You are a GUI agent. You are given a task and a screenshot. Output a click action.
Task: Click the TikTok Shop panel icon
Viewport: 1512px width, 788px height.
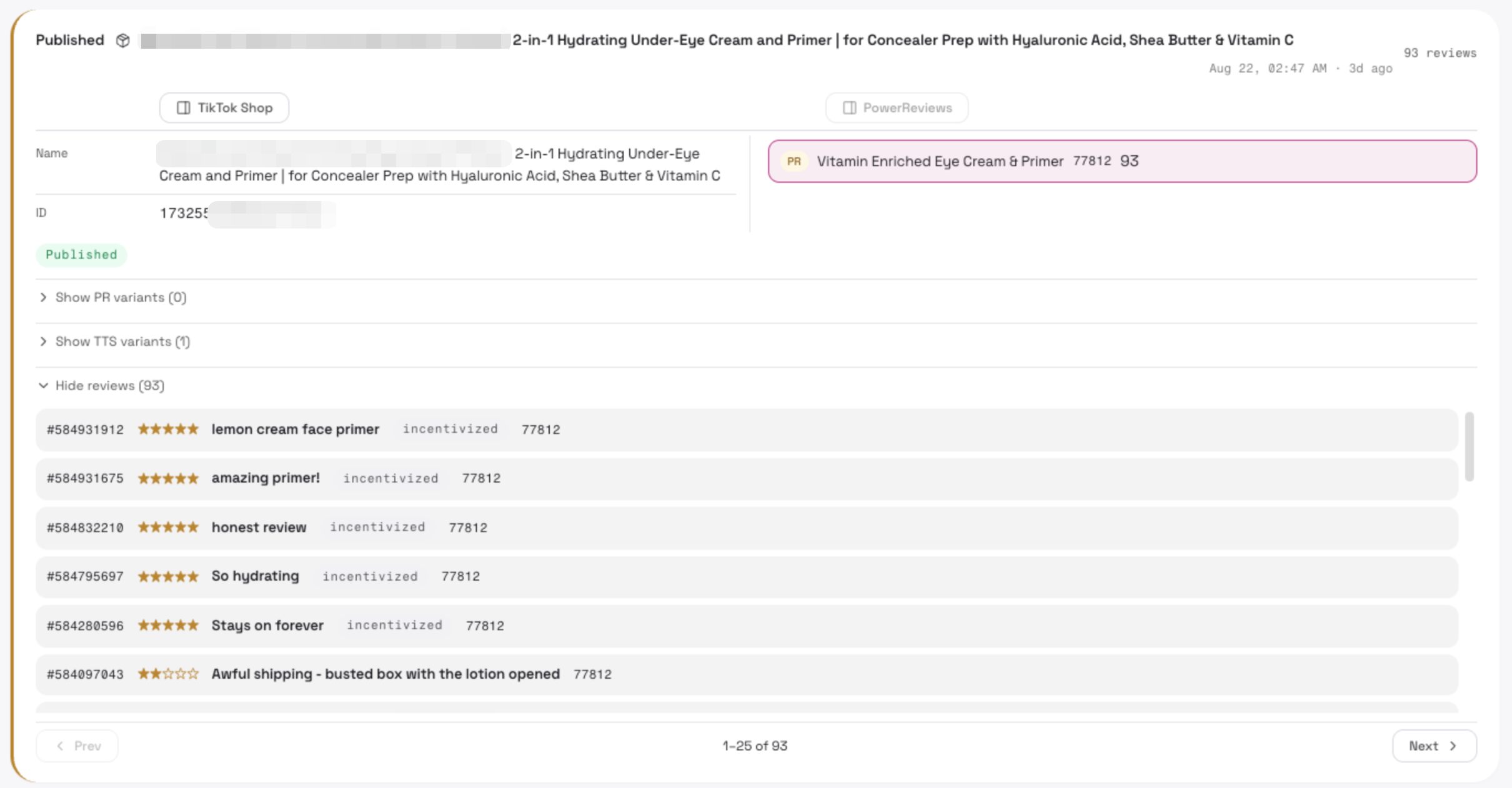(x=183, y=108)
